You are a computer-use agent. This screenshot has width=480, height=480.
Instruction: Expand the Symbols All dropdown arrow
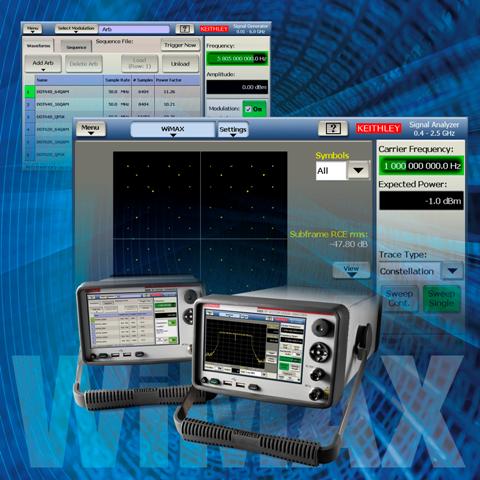[x=358, y=171]
